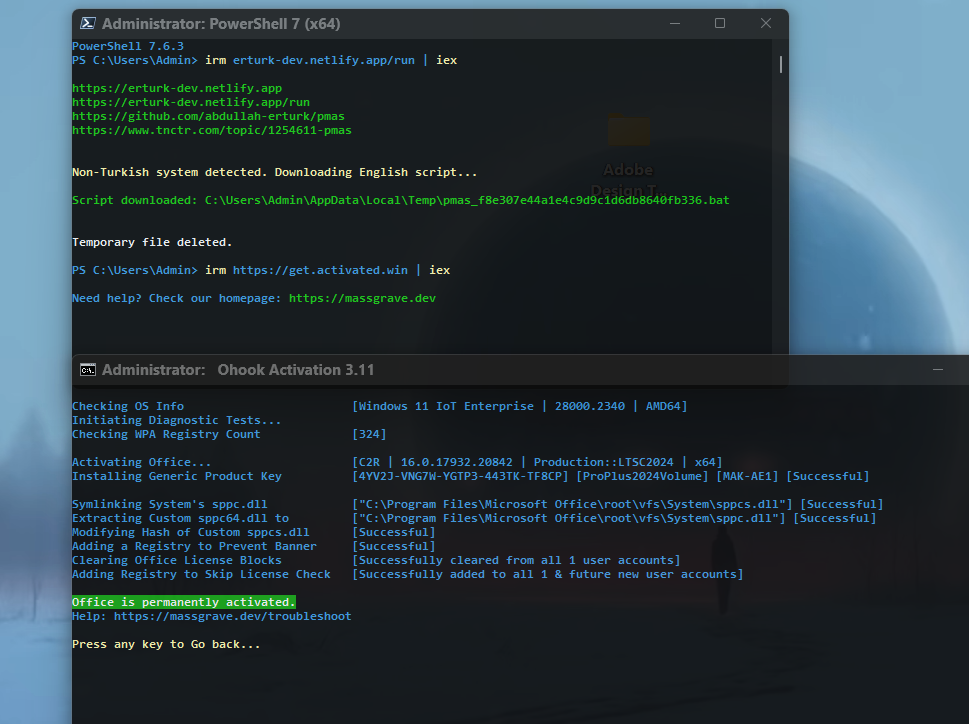Click the PowerShell 7 title bar icon

88,23
